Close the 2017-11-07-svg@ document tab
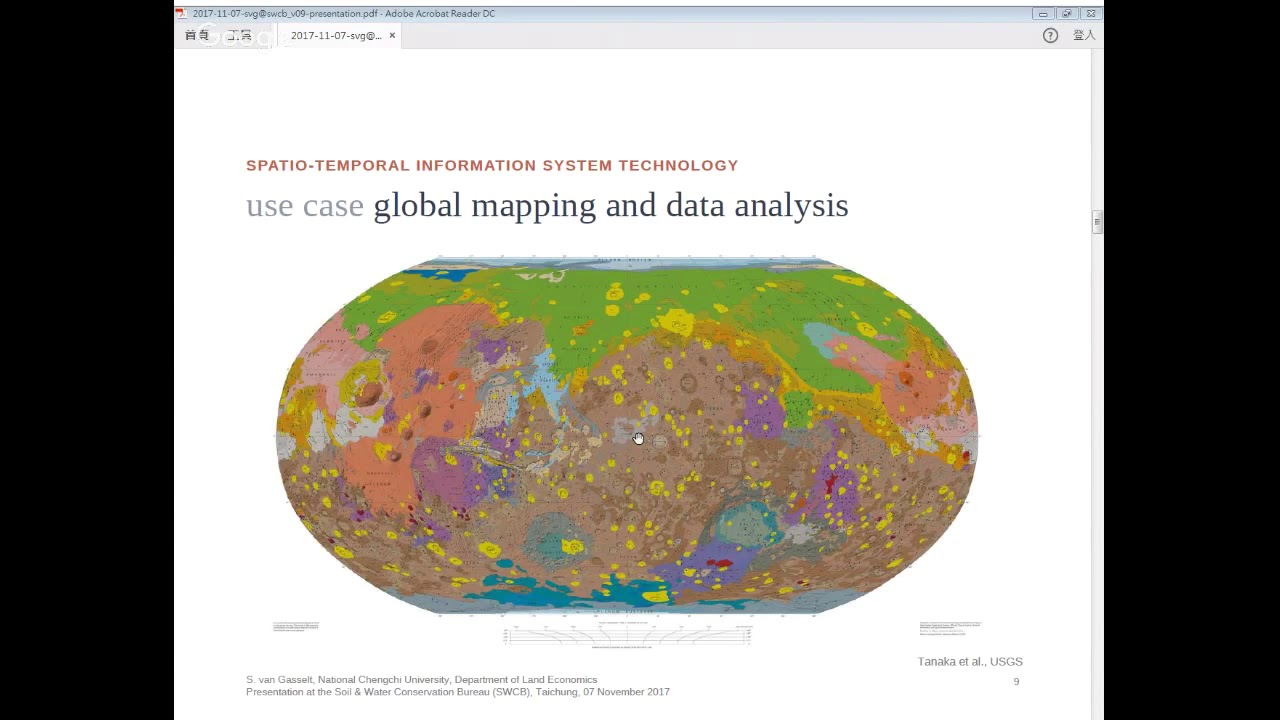This screenshot has width=1280, height=720. click(392, 35)
